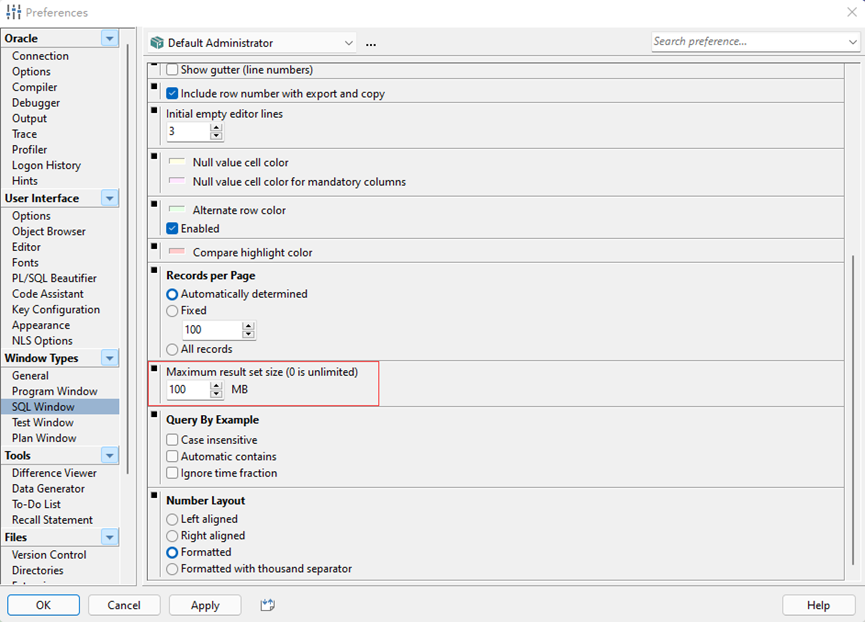Viewport: 865px width, 622px height.
Task: Click the black marker beside Maximum result set size
Action: click(154, 369)
